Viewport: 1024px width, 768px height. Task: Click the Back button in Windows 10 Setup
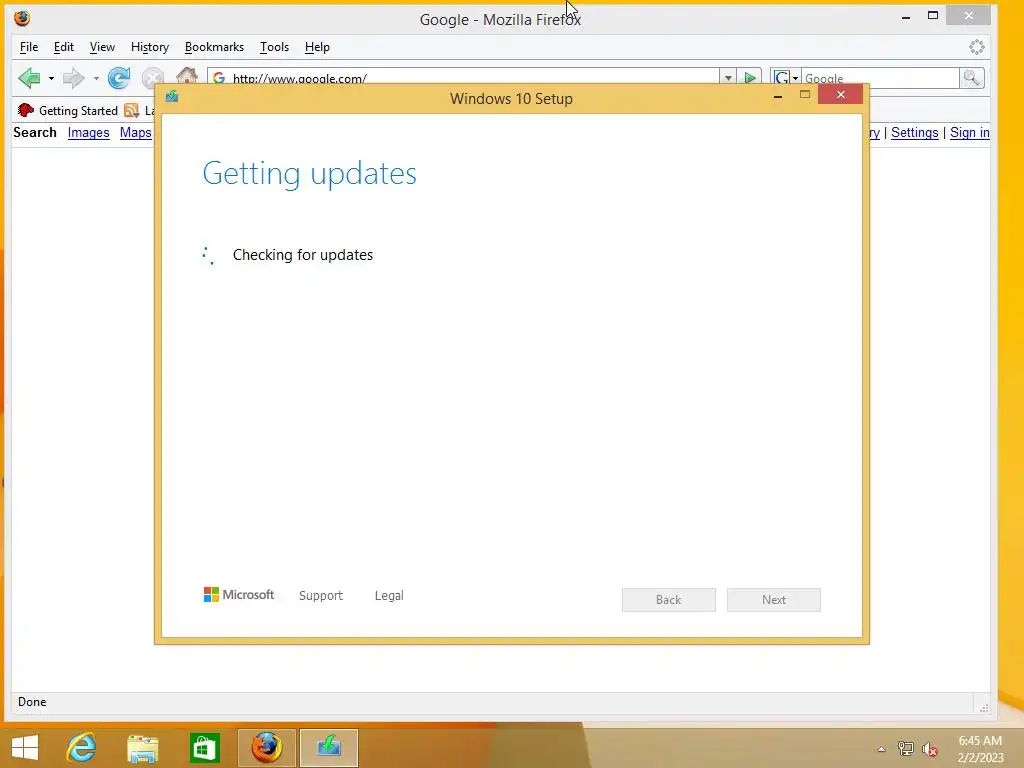tap(669, 600)
